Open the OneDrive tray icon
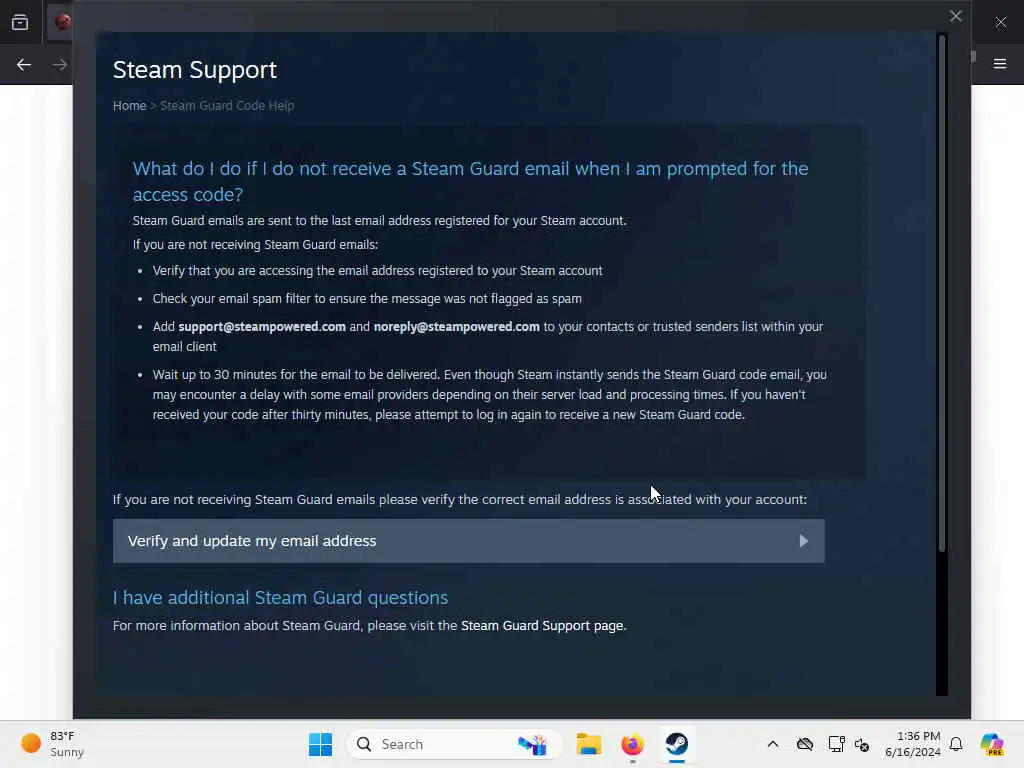Screen dimensions: 1024x768 (x=805, y=744)
